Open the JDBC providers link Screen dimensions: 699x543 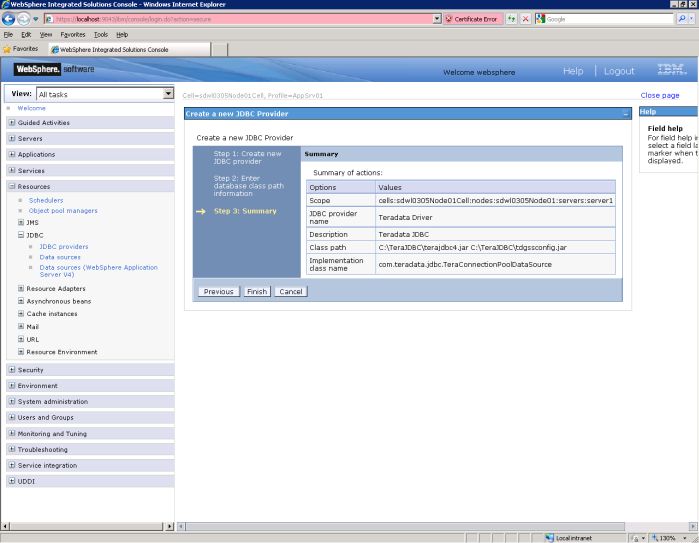pos(64,247)
